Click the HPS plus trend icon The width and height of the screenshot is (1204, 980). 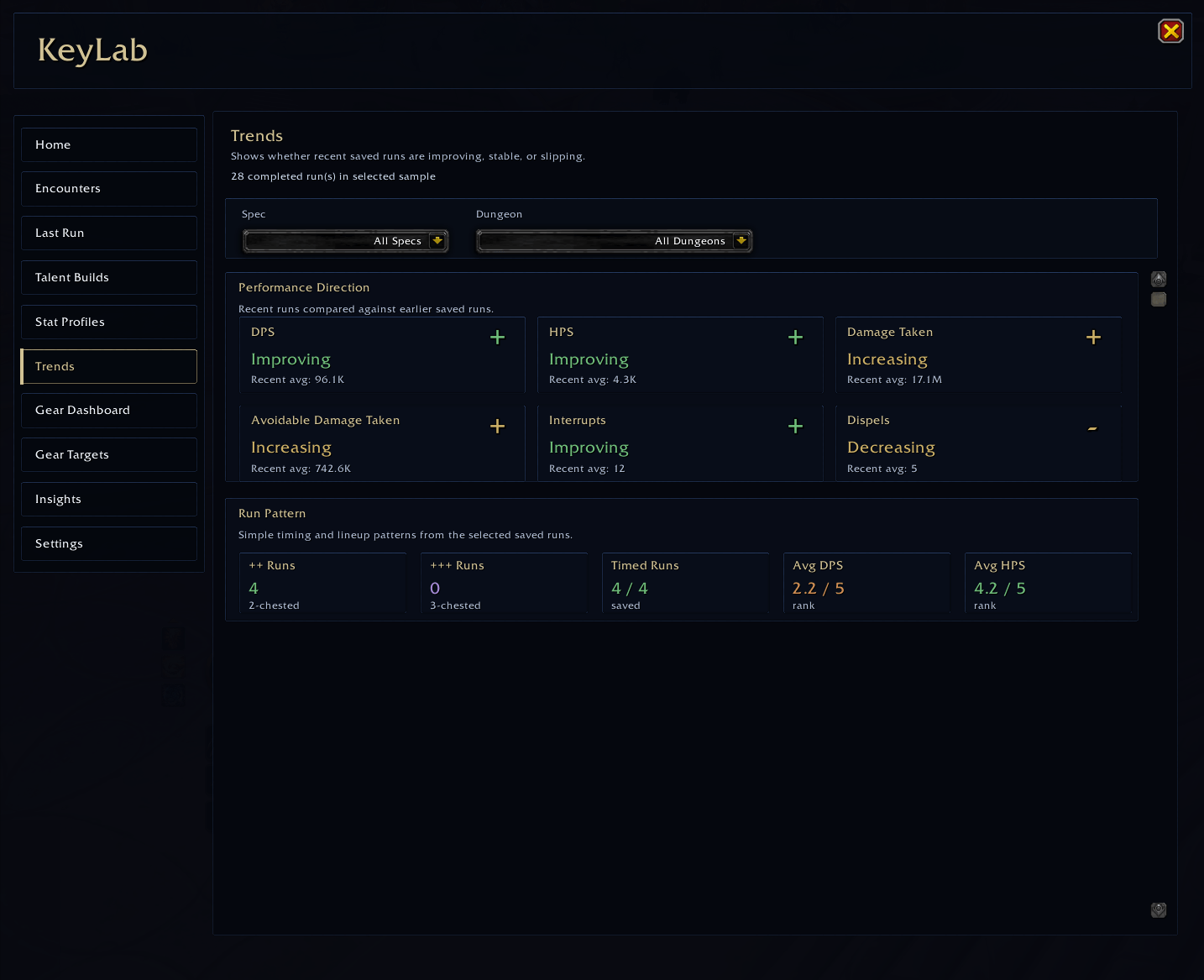[795, 338]
